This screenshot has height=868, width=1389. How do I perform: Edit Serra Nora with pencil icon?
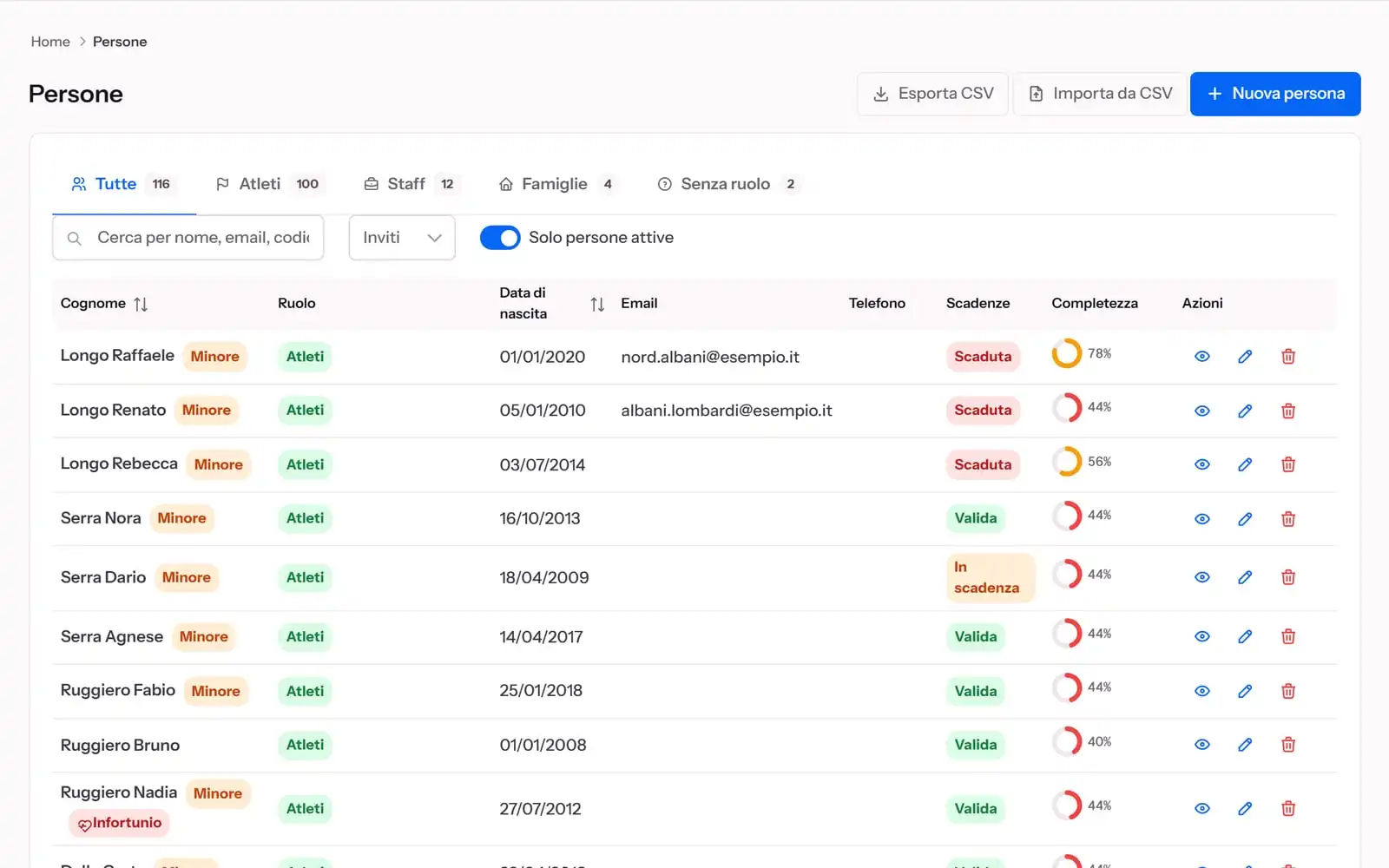pos(1245,518)
